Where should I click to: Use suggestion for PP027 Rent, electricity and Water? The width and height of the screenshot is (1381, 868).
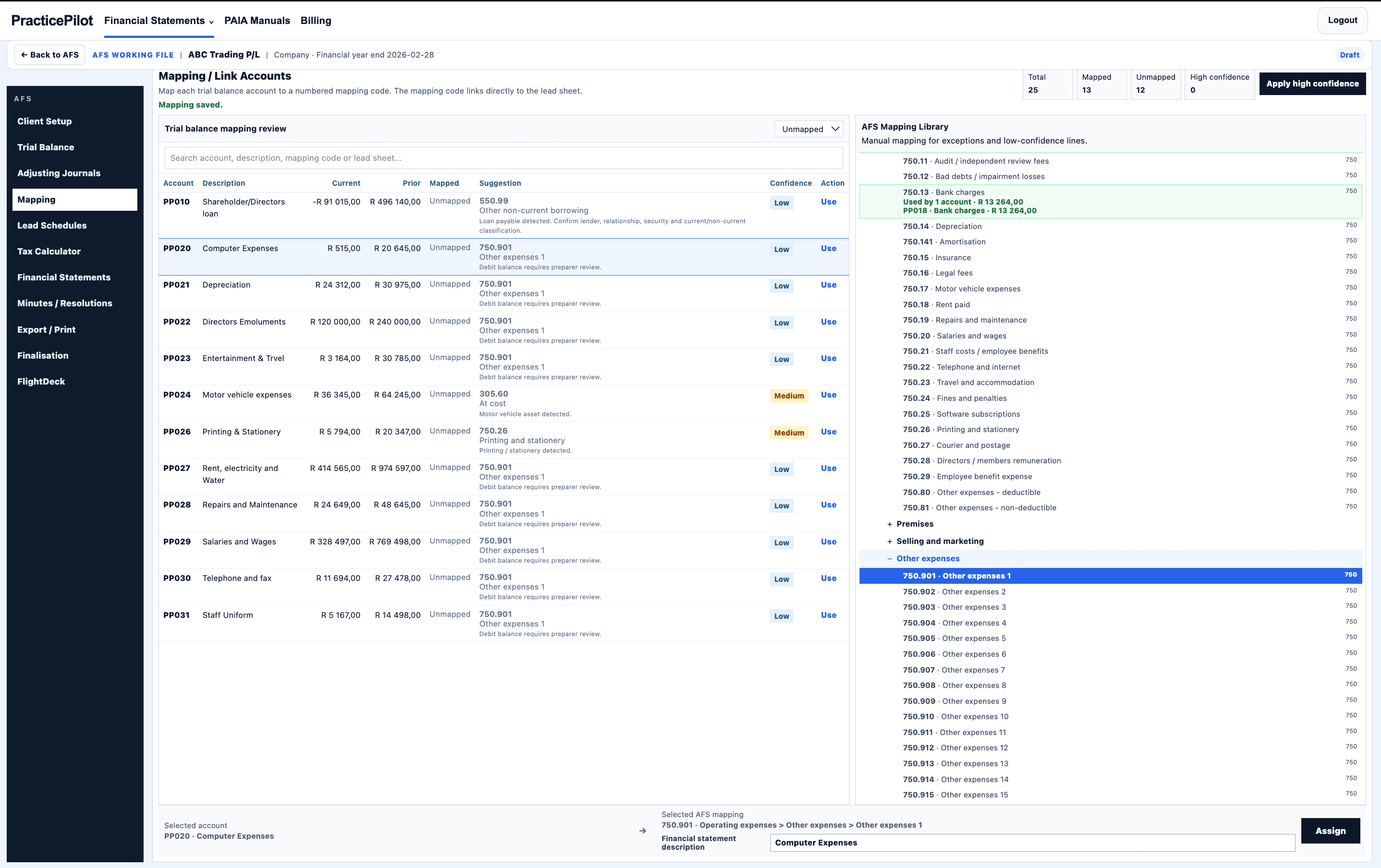tap(828, 469)
